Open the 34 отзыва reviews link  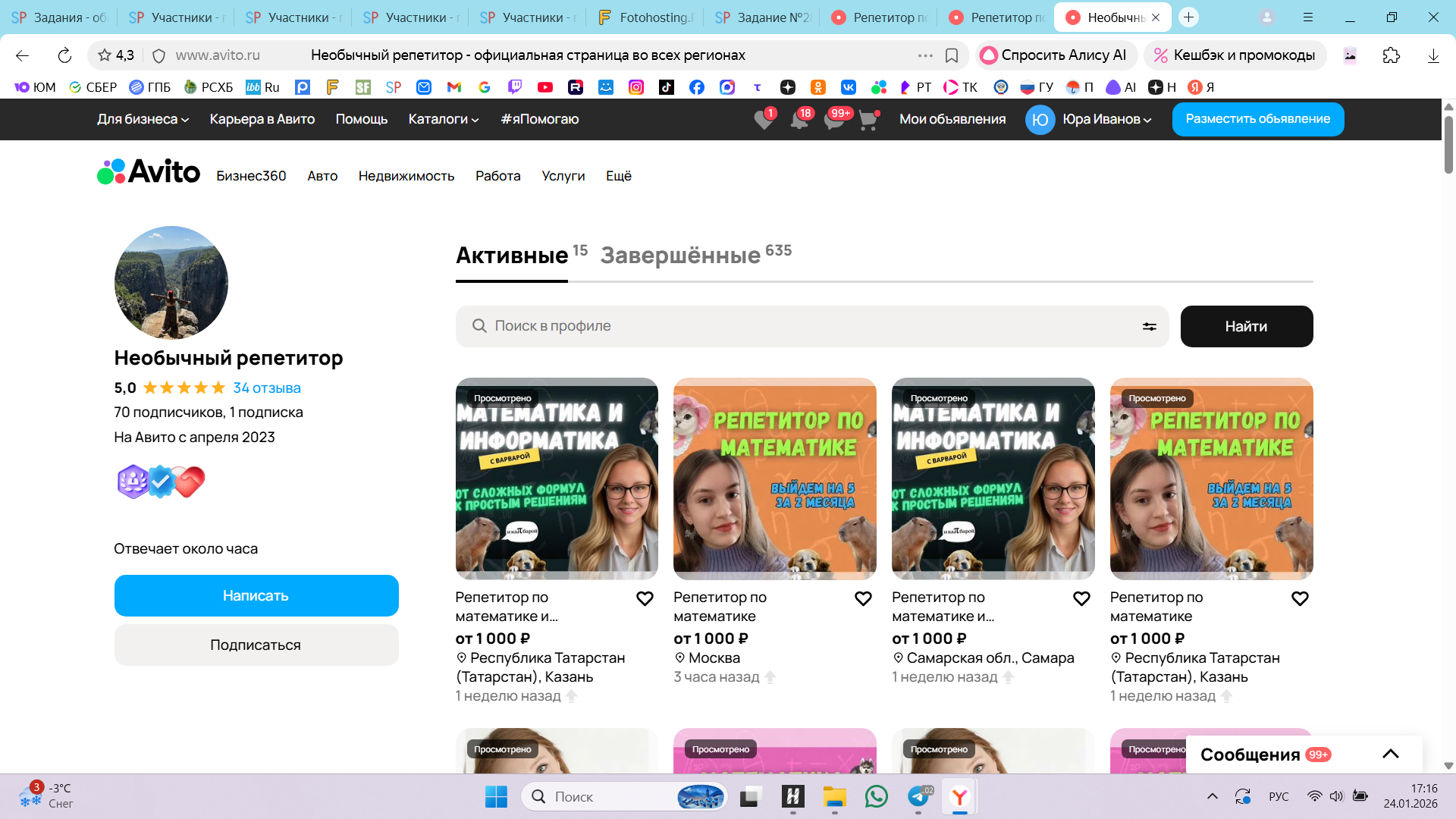(266, 388)
